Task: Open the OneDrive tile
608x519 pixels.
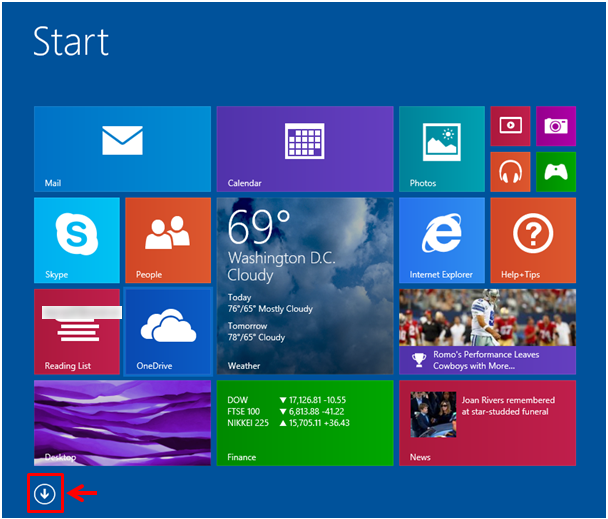Action: 168,332
